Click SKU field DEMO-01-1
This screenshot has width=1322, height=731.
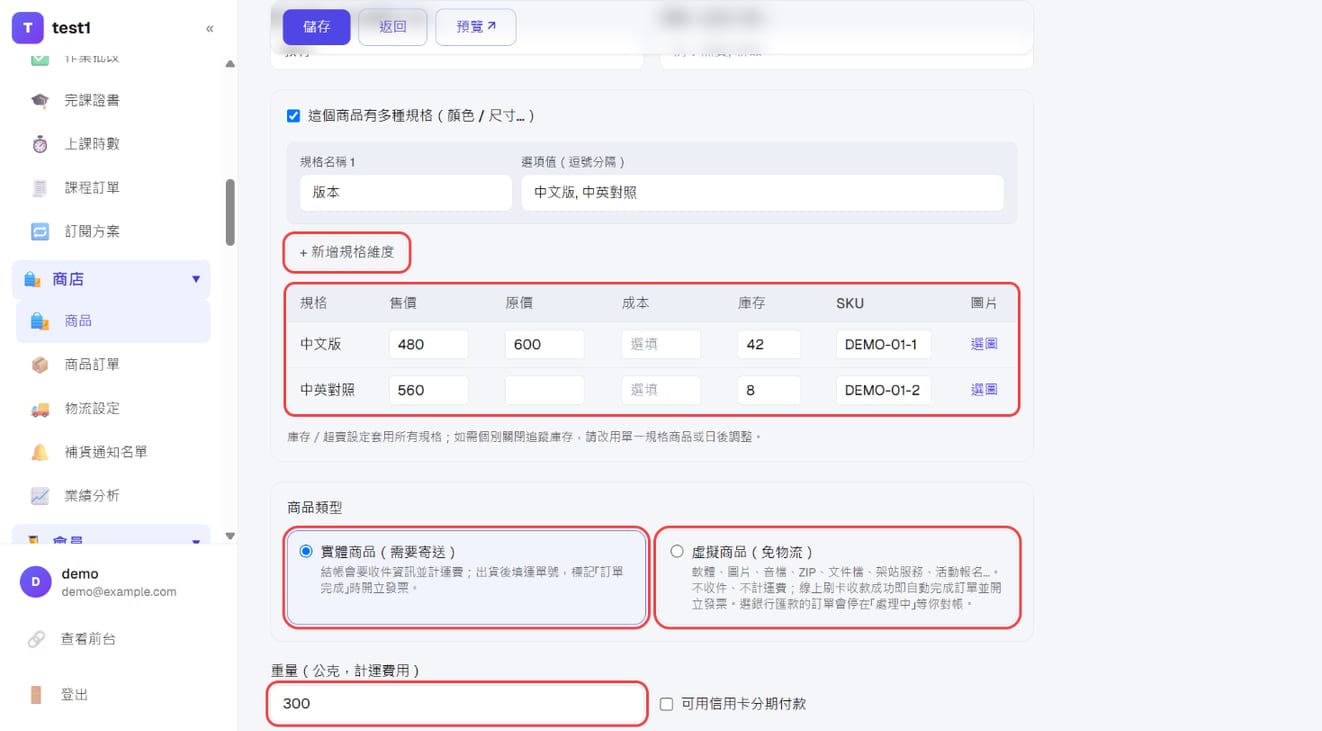click(x=884, y=344)
